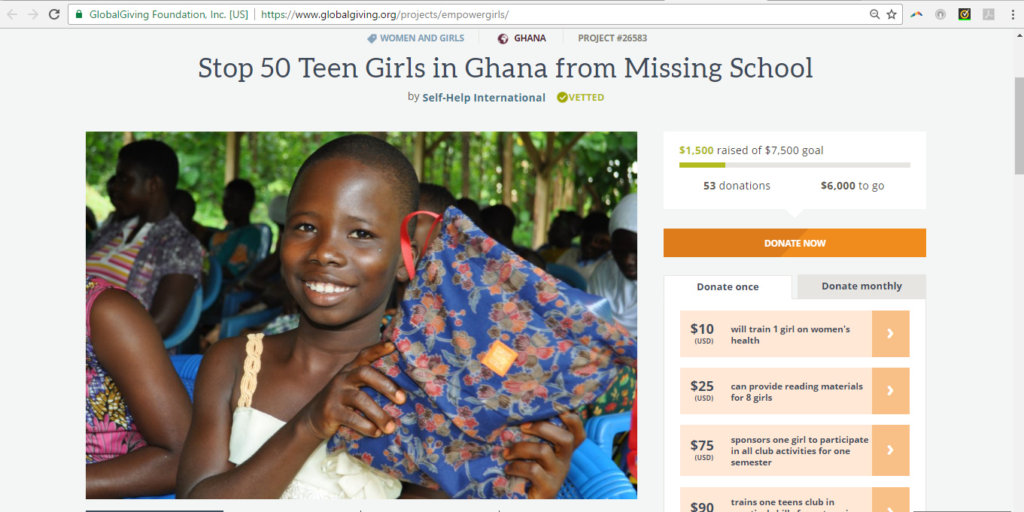
Task: Click the green secure padlock icon
Action: point(79,14)
